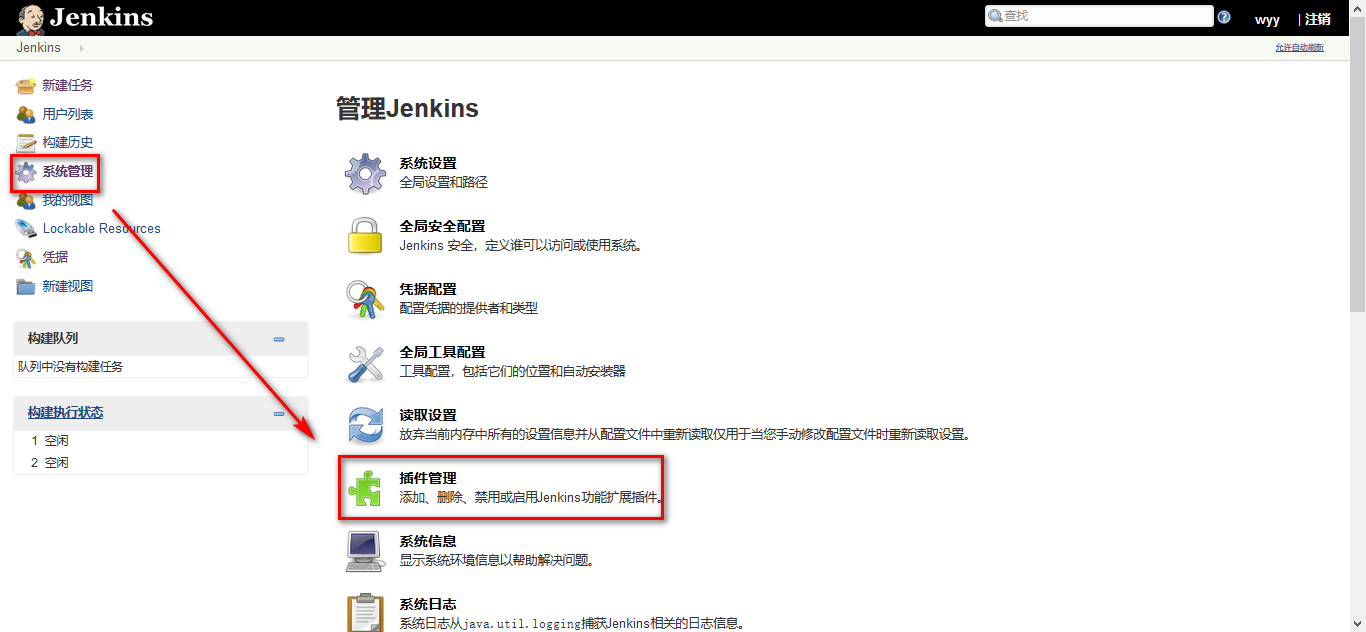Open the 全局工具配置 link

click(x=442, y=352)
